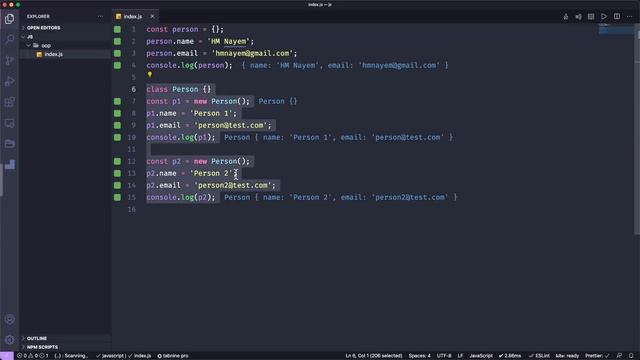The height and width of the screenshot is (360, 640).
Task: Open the Extensions view
Action: [x=9, y=102]
